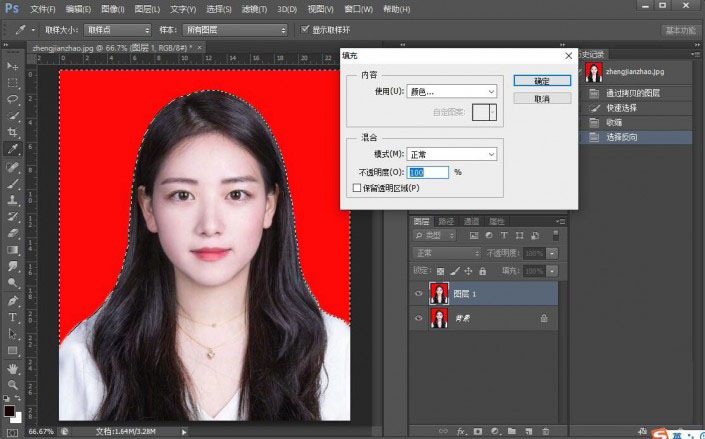Click the 取消 button
The height and width of the screenshot is (439, 705).
(542, 99)
